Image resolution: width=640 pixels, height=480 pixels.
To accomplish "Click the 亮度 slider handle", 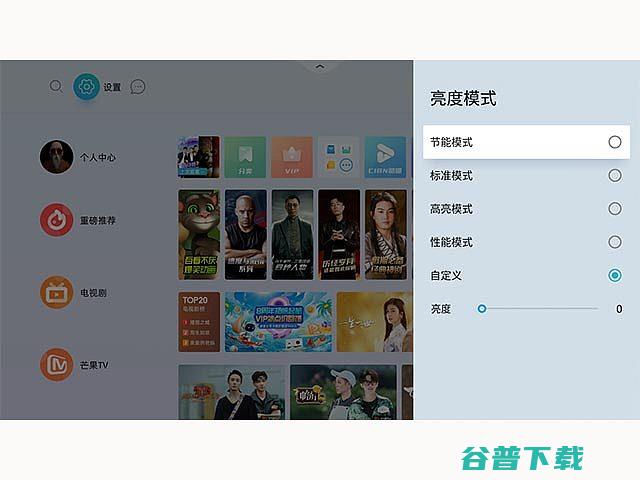I will pos(482,309).
